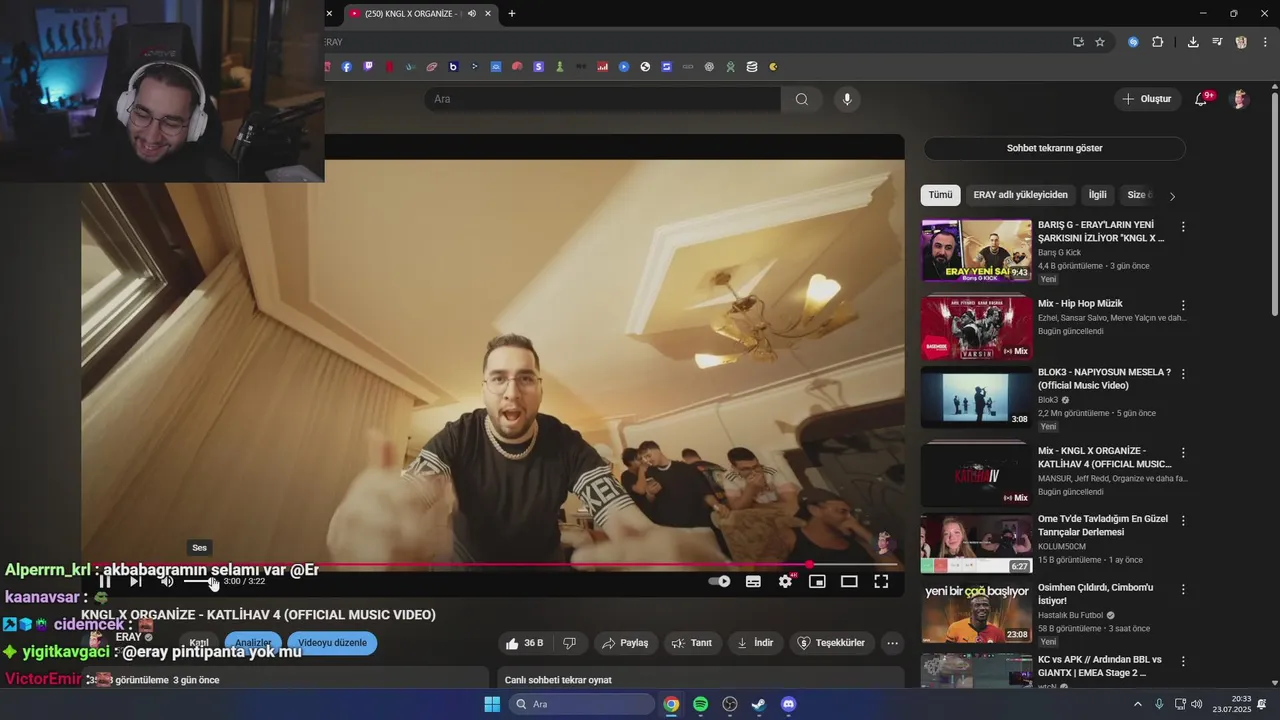Image resolution: width=1280 pixels, height=720 pixels.
Task: Open the YouTube account avatar menu
Action: click(x=1240, y=99)
